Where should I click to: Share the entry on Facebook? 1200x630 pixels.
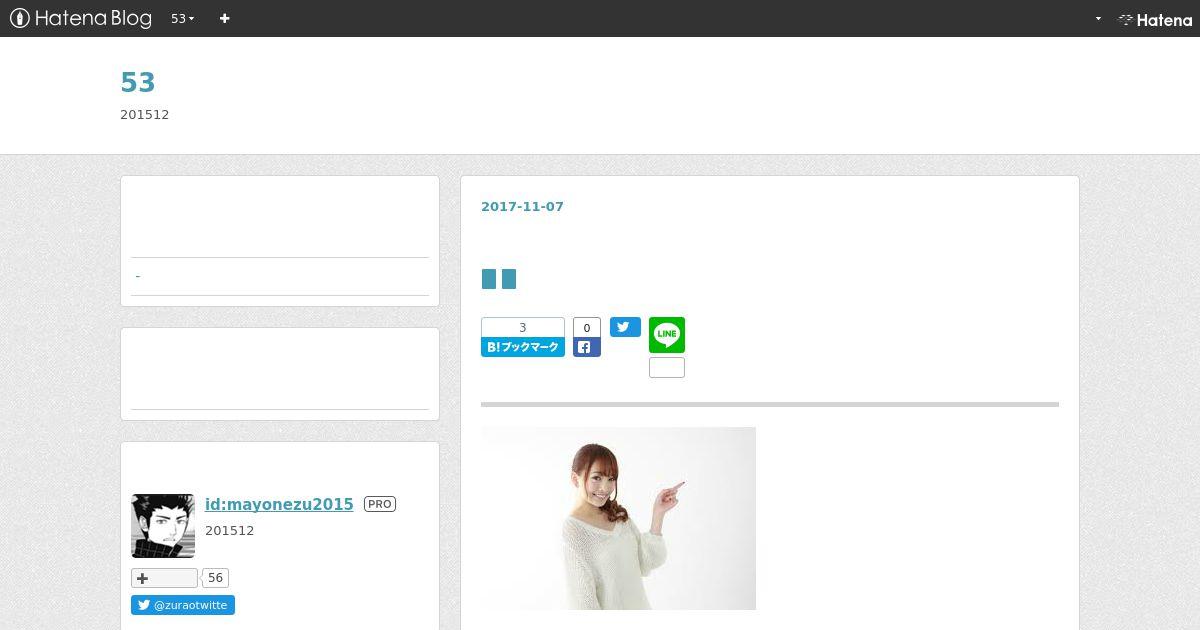587,348
